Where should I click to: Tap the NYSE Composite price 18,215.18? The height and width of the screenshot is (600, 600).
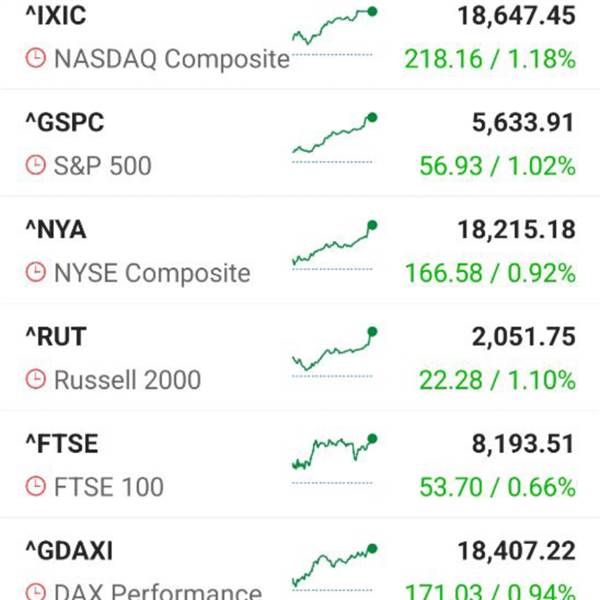point(517,230)
